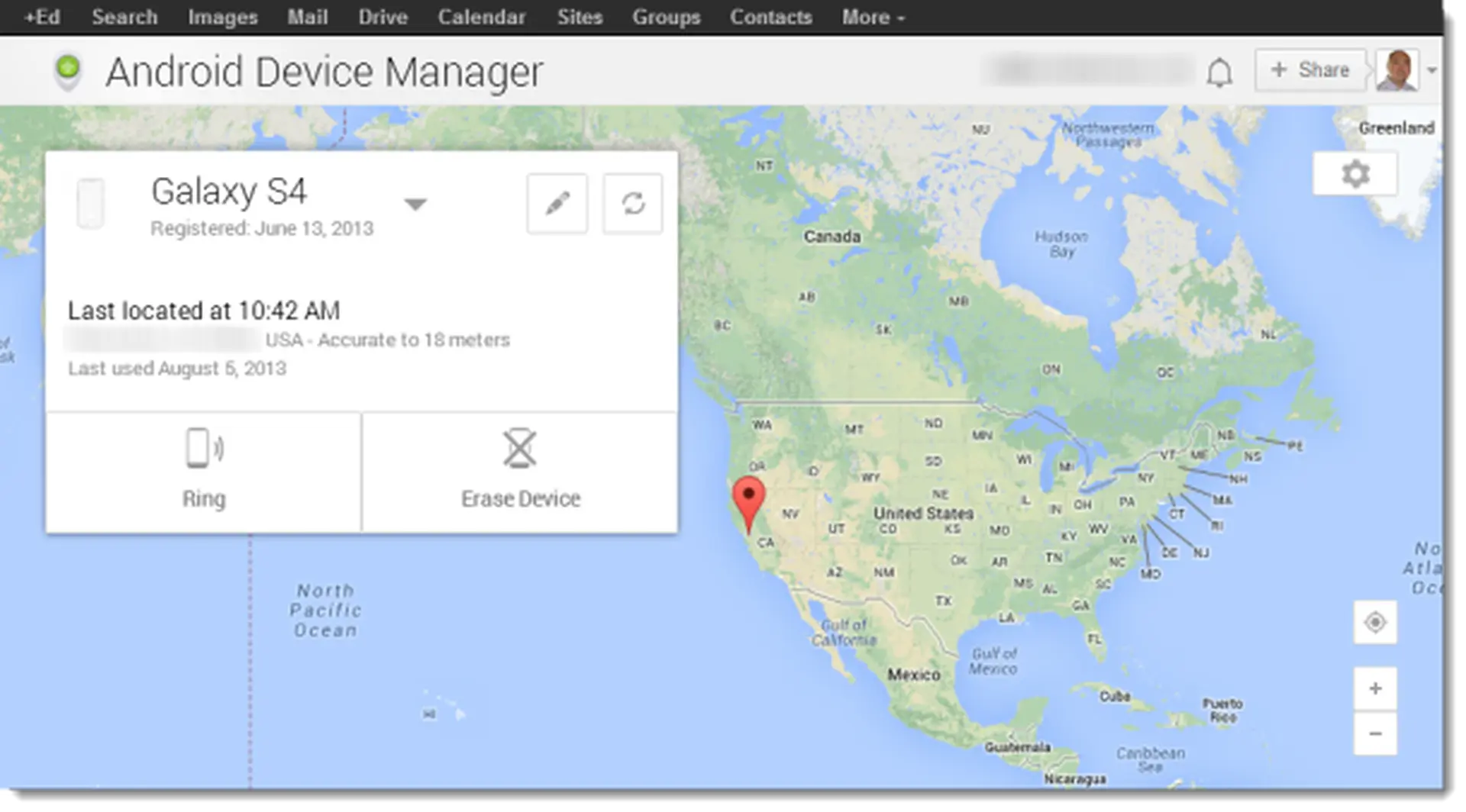The image size is (1466, 812).
Task: Open Mail from the navigation bar
Action: click(308, 17)
